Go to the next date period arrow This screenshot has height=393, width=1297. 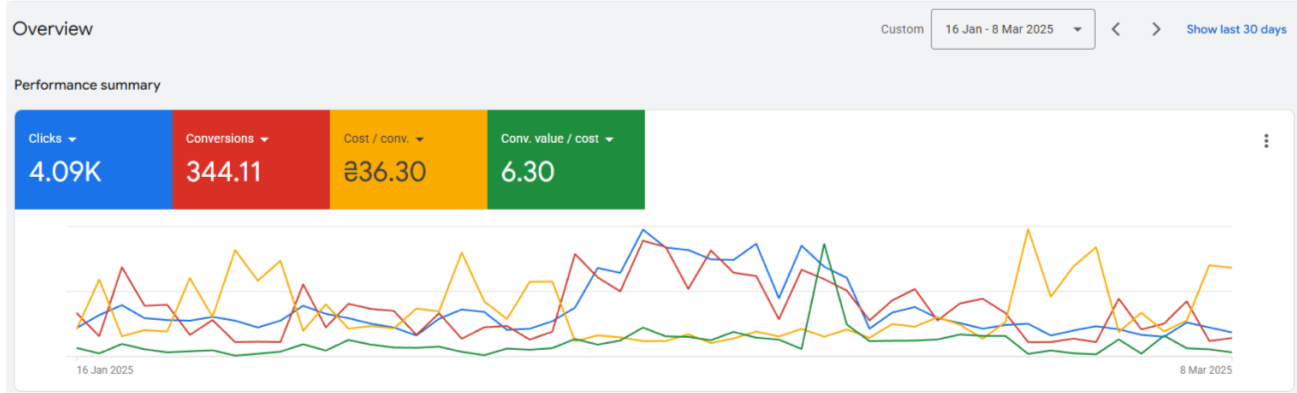[x=1156, y=29]
